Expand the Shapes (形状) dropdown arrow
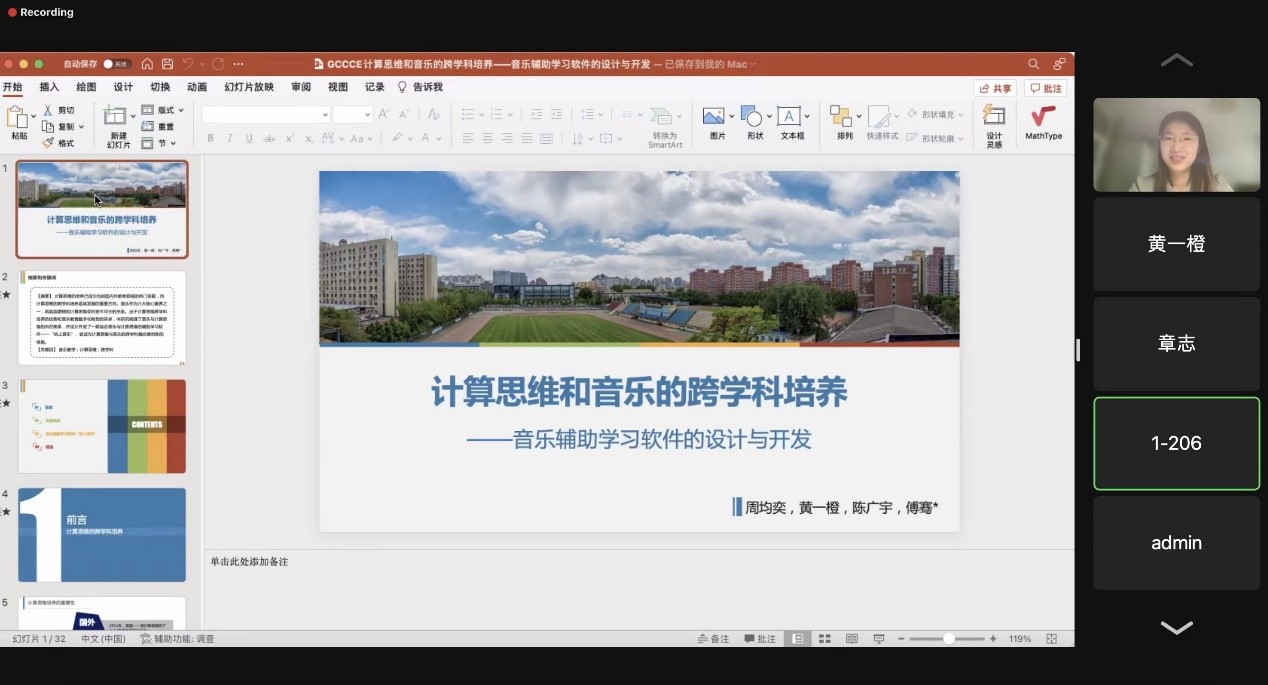The height and width of the screenshot is (685, 1268). point(769,116)
